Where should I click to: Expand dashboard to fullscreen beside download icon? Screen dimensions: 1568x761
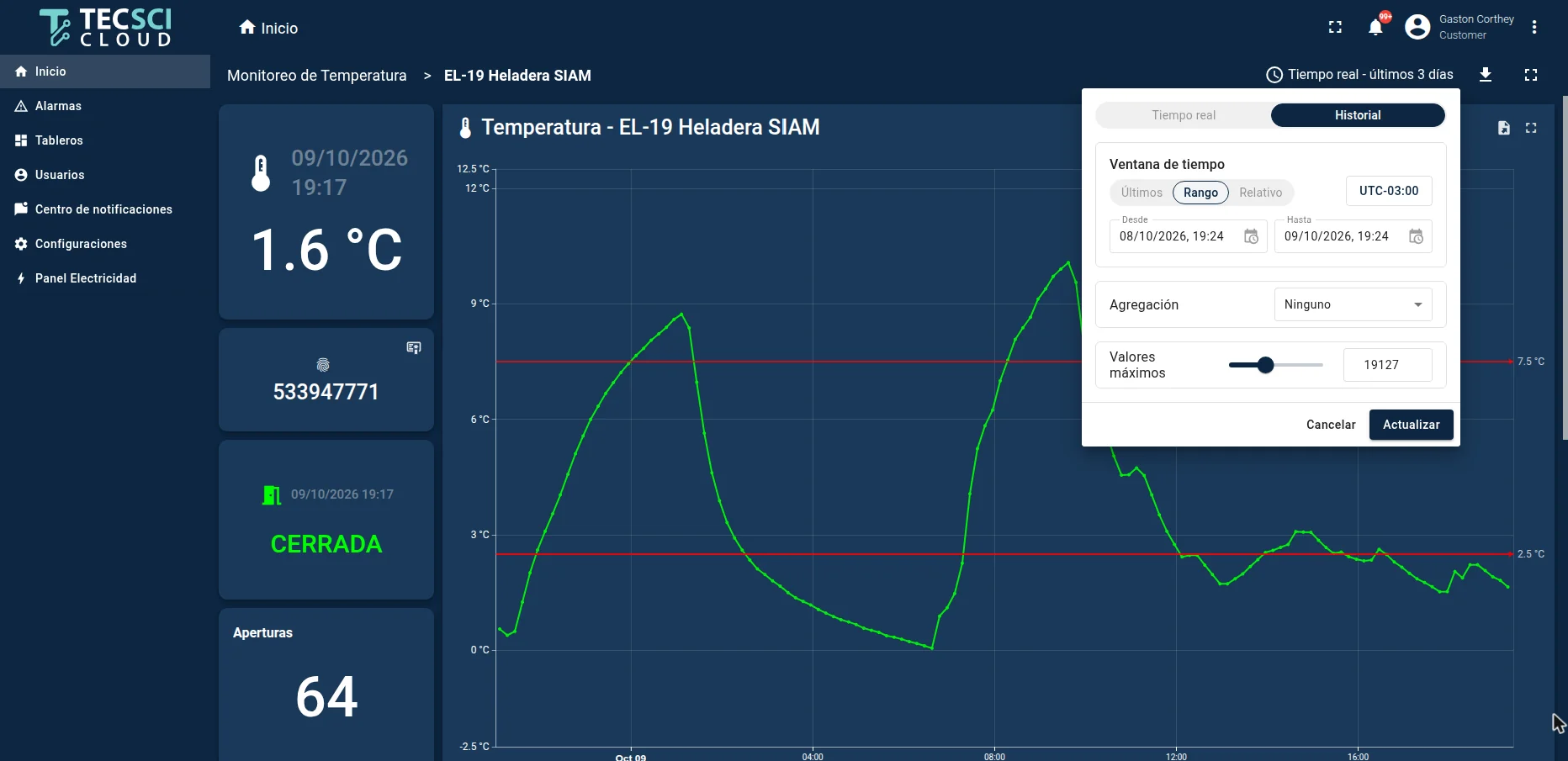[x=1531, y=75]
